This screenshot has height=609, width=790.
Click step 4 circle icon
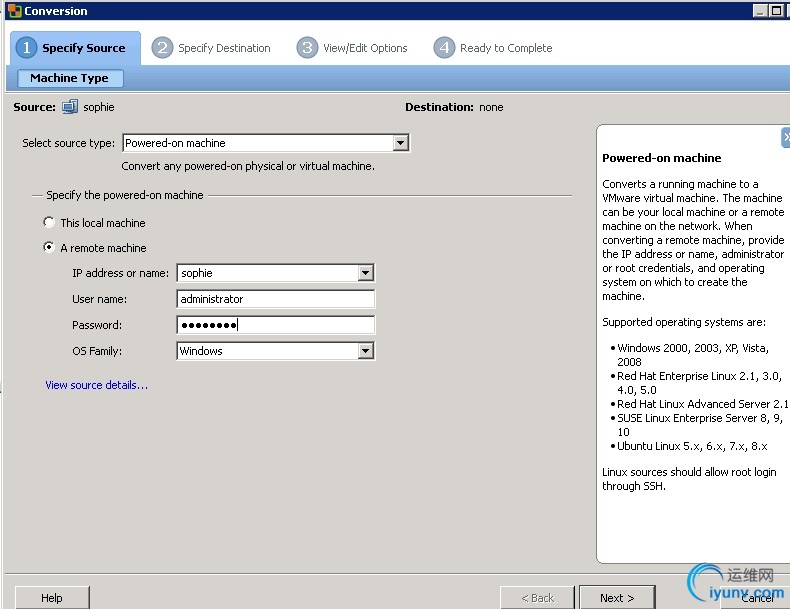tap(444, 48)
